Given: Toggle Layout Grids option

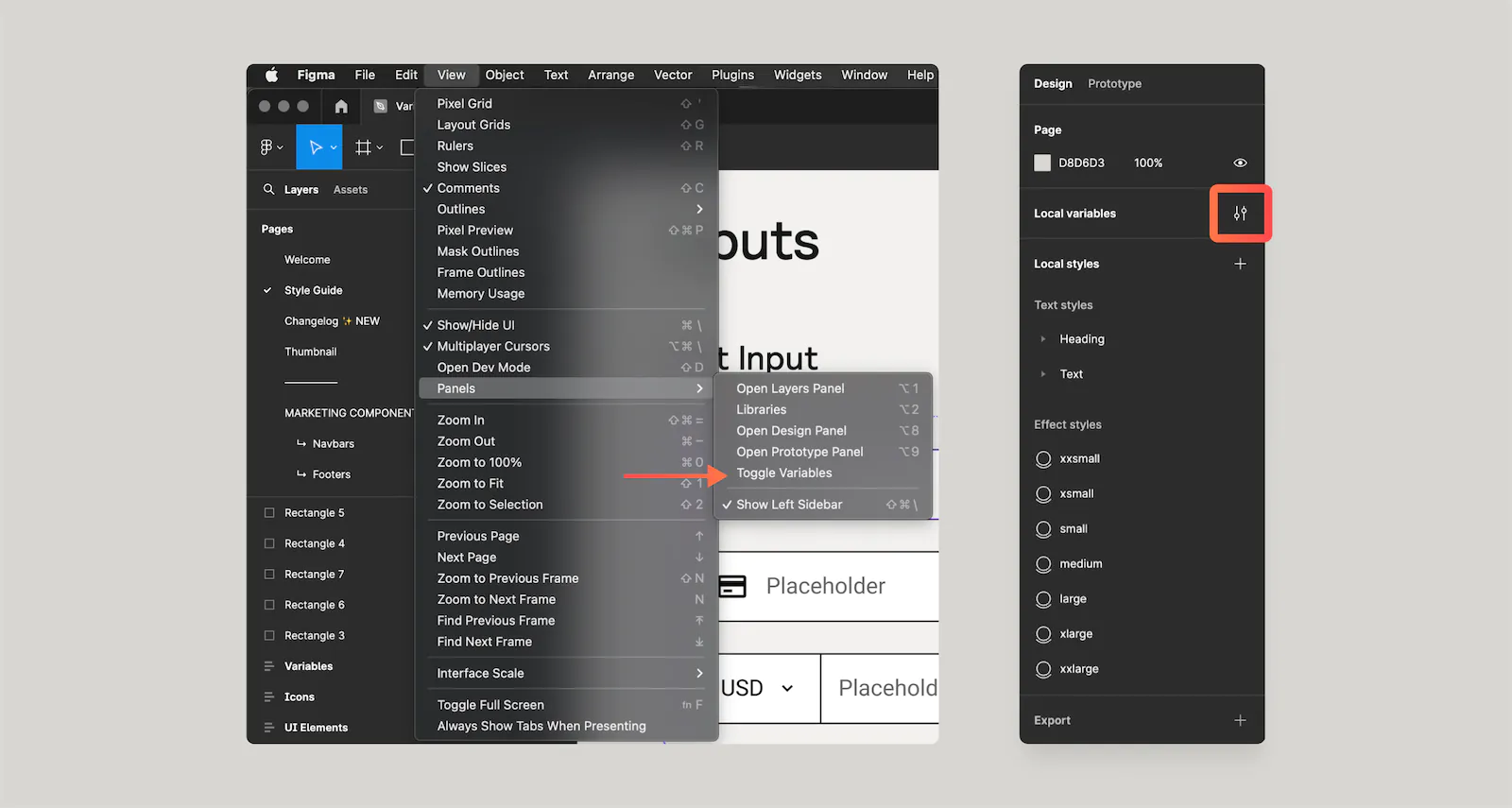Looking at the screenshot, I should tap(566, 125).
